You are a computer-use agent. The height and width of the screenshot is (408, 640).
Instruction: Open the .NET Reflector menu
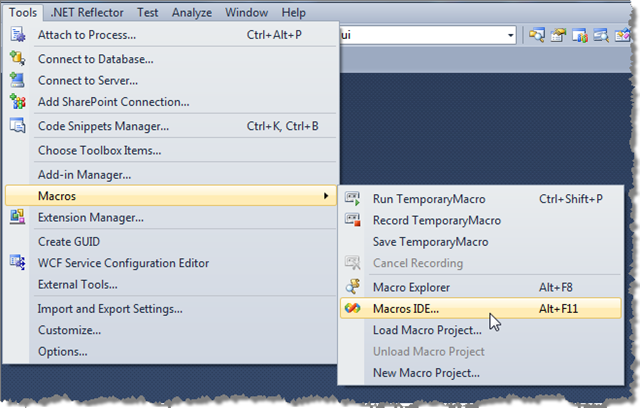point(87,13)
